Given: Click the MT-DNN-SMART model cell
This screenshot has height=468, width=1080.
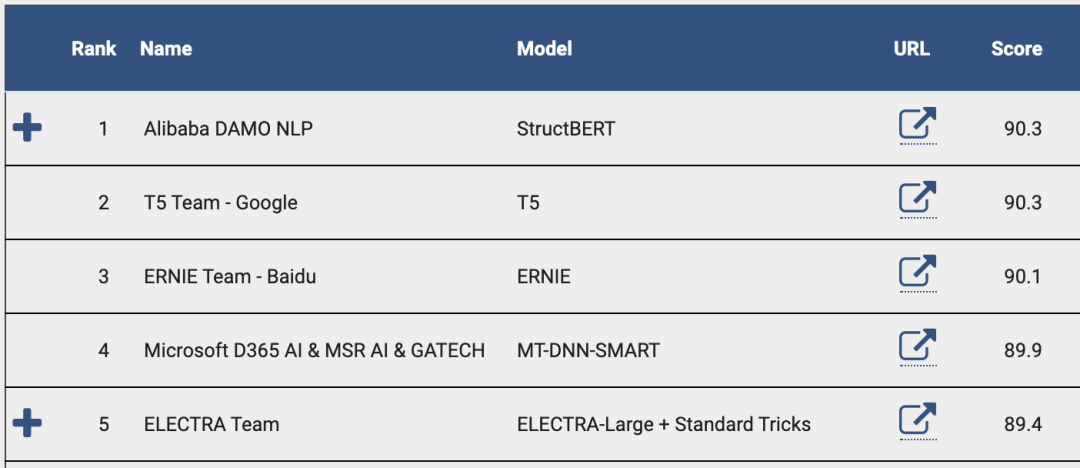Looking at the screenshot, I should [588, 350].
